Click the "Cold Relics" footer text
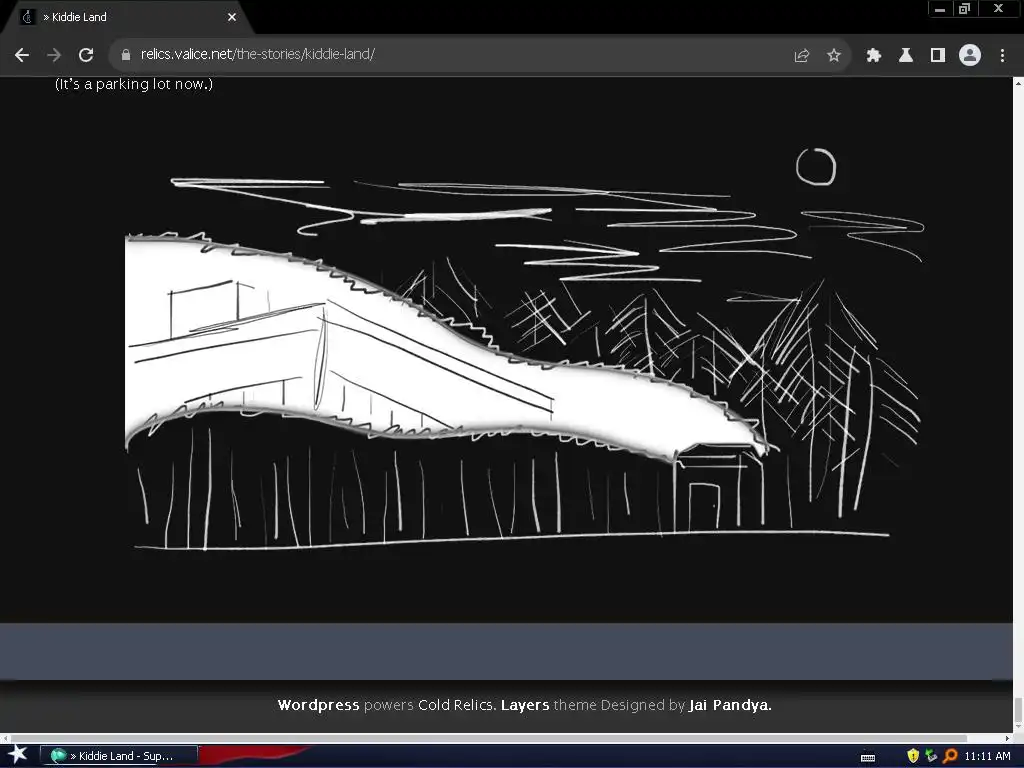 click(456, 705)
